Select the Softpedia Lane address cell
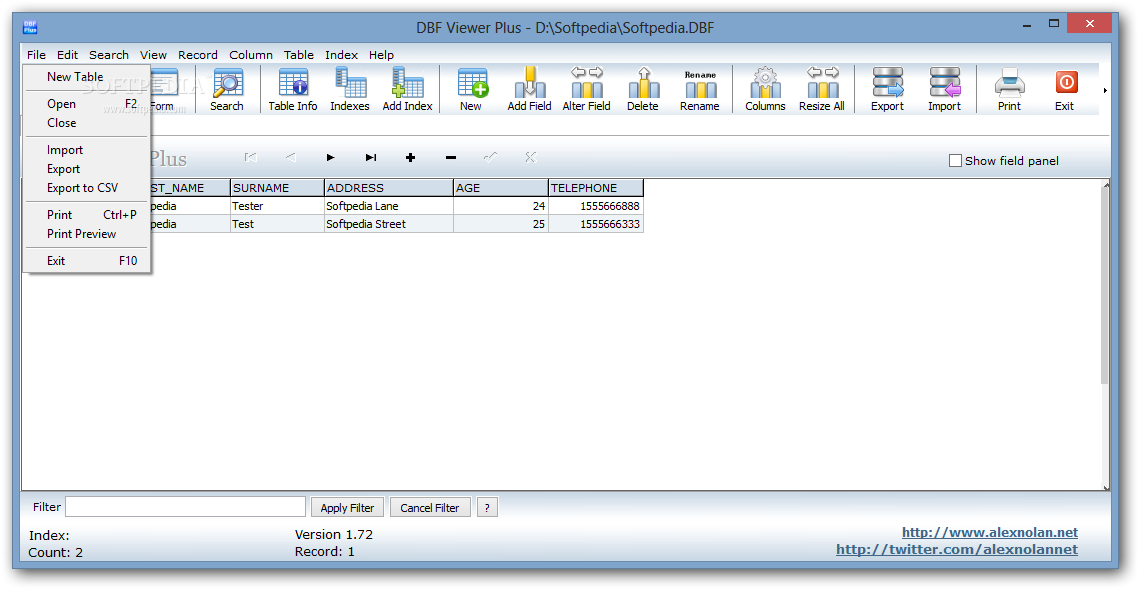This screenshot has height=589, width=1139. coord(389,206)
